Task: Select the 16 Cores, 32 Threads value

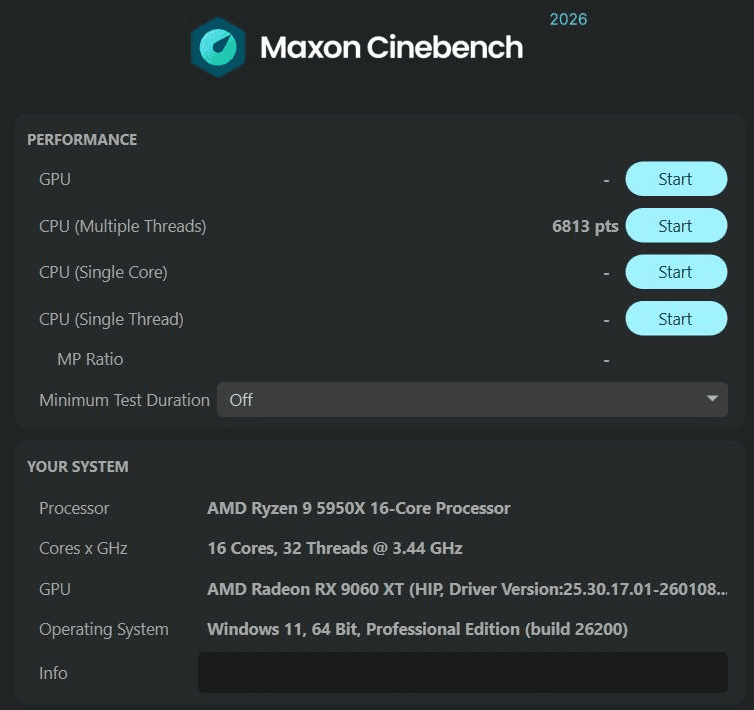Action: coord(334,548)
